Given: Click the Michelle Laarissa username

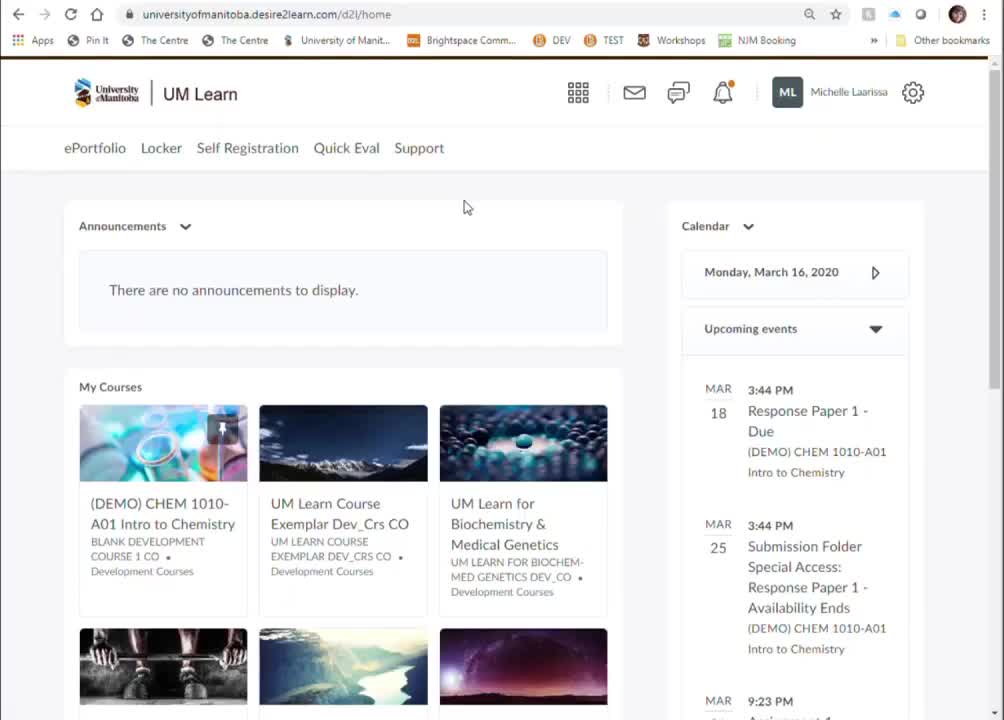Looking at the screenshot, I should [x=849, y=92].
